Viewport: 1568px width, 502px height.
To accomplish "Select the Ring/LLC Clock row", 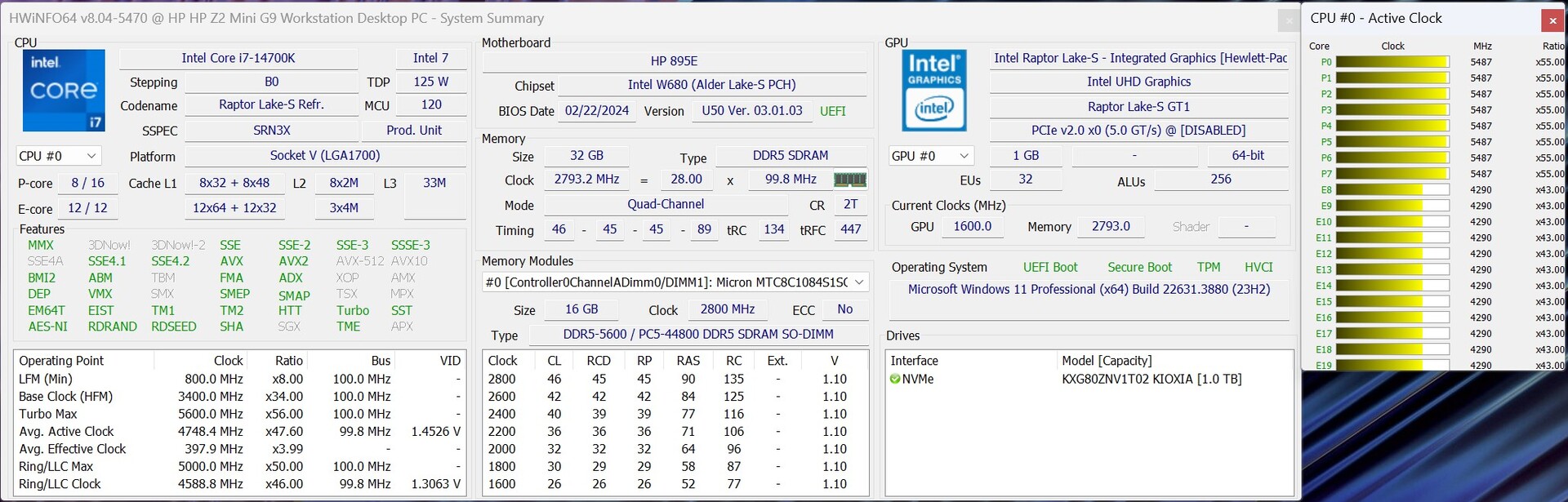I will tap(239, 484).
